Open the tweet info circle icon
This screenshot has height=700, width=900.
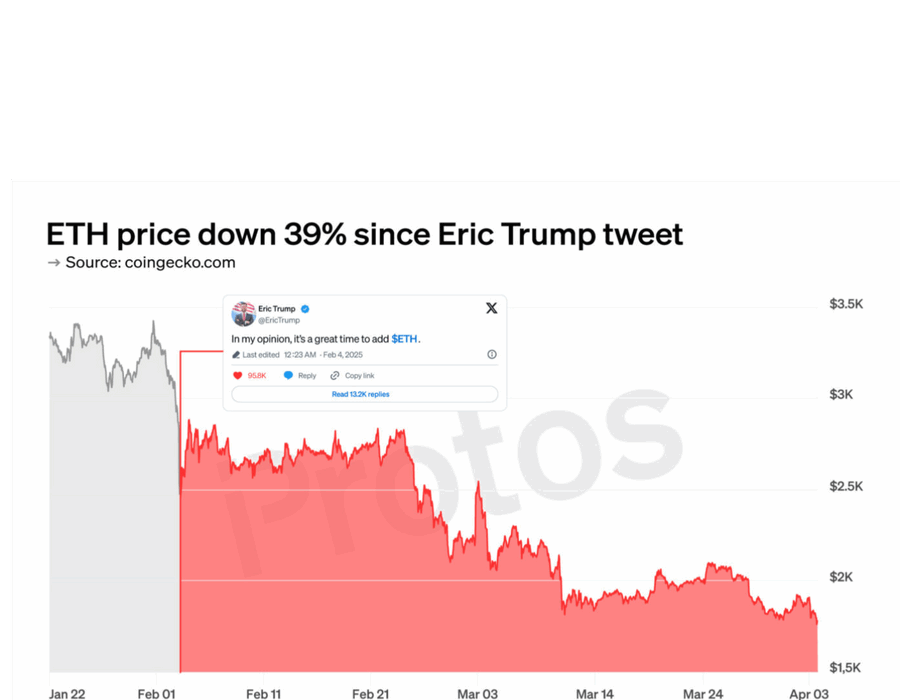tap(491, 354)
